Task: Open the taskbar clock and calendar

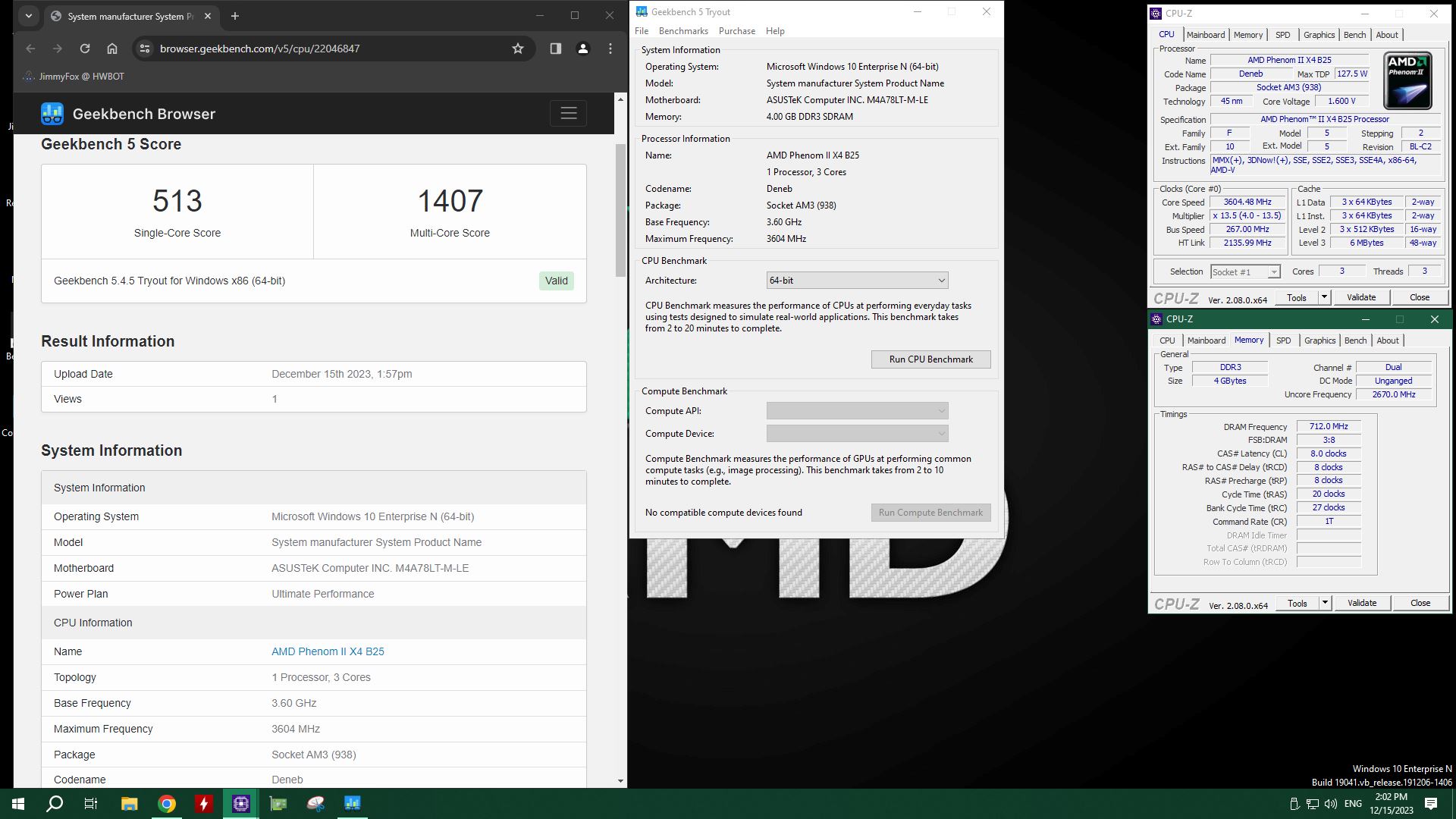Action: 1392,804
